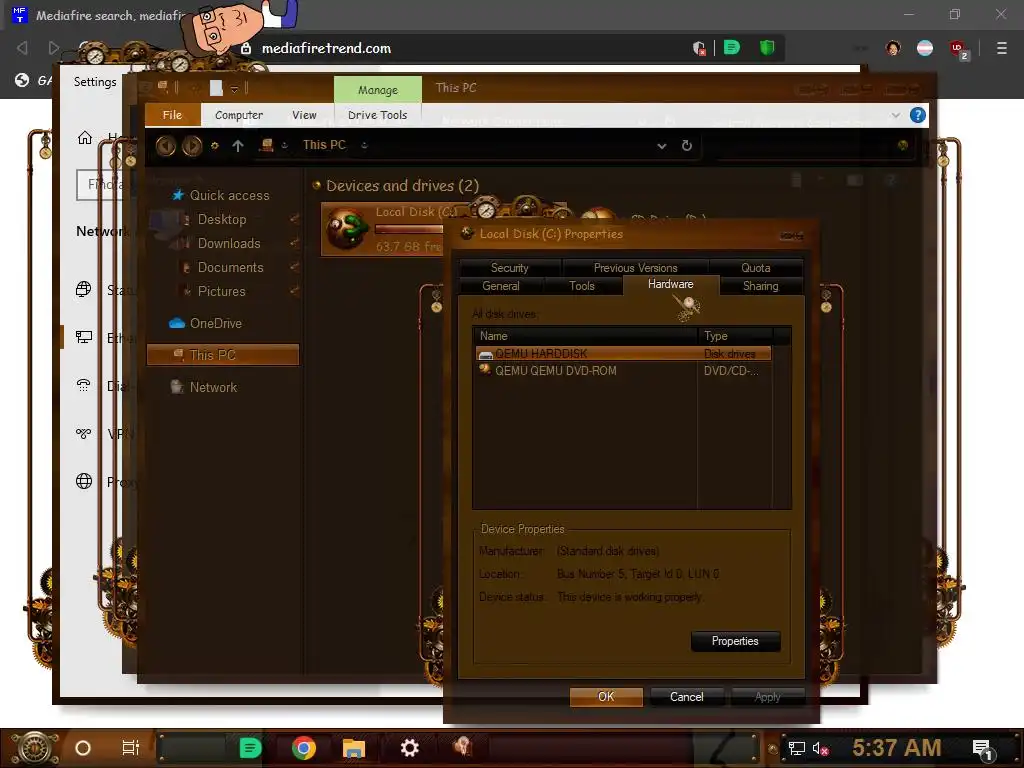Switch to the General tab
The width and height of the screenshot is (1024, 768).
[x=501, y=286]
